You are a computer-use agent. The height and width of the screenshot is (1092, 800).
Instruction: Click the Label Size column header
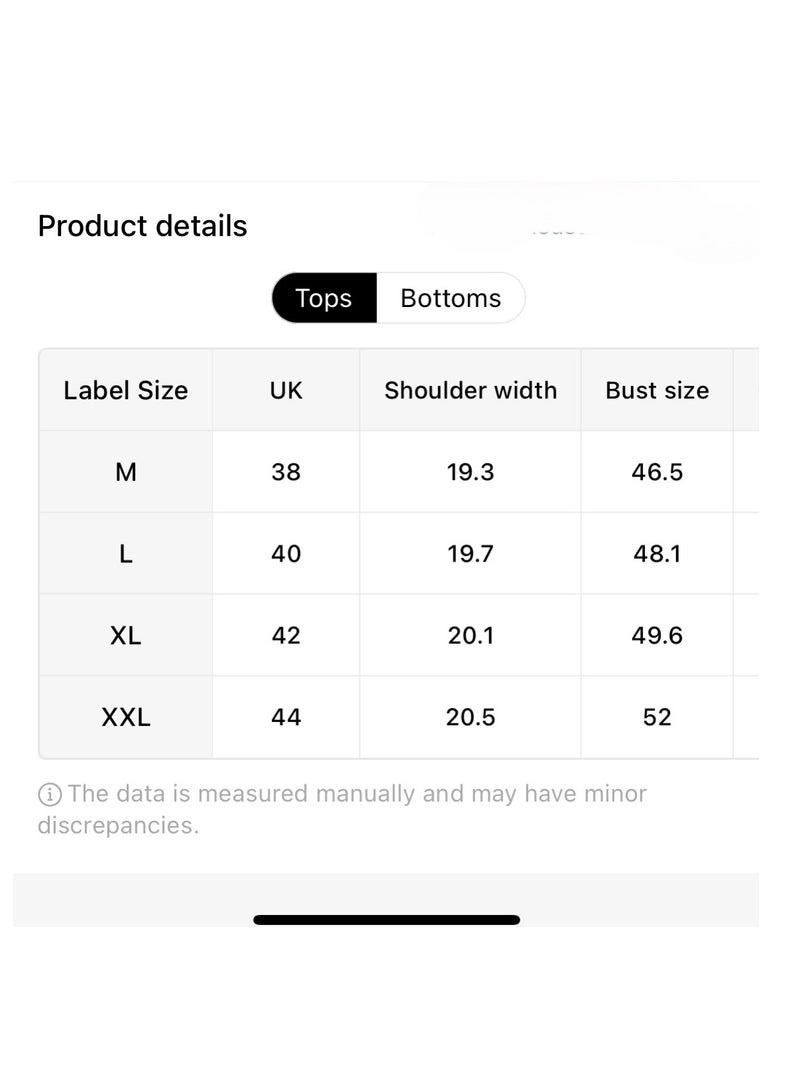tap(126, 390)
